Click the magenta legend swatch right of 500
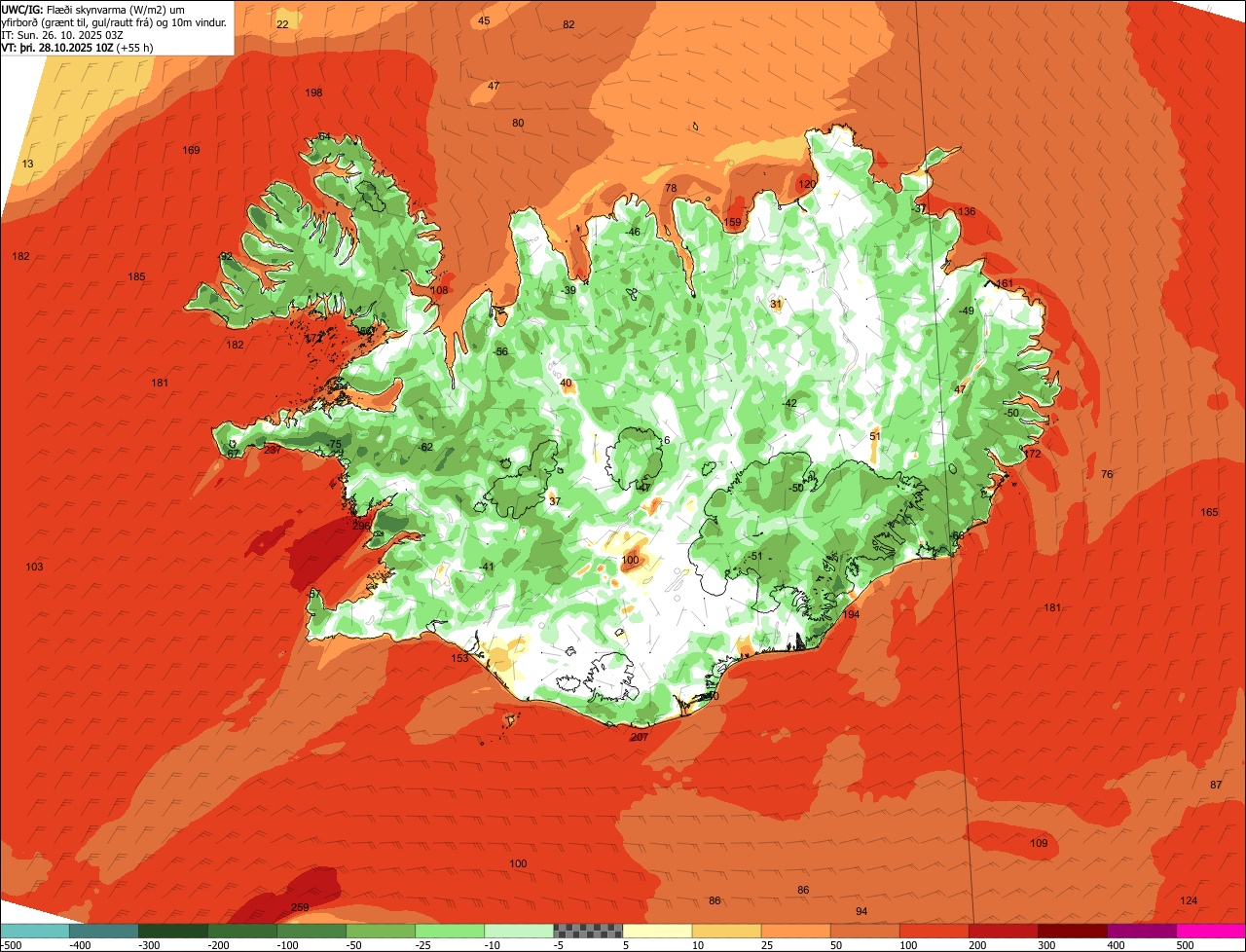Screen dimensions: 1246x952 click(1210, 931)
